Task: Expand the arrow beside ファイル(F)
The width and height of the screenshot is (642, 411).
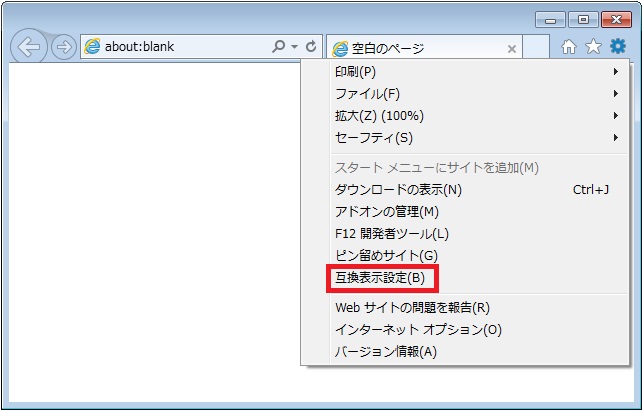Action: tap(616, 94)
